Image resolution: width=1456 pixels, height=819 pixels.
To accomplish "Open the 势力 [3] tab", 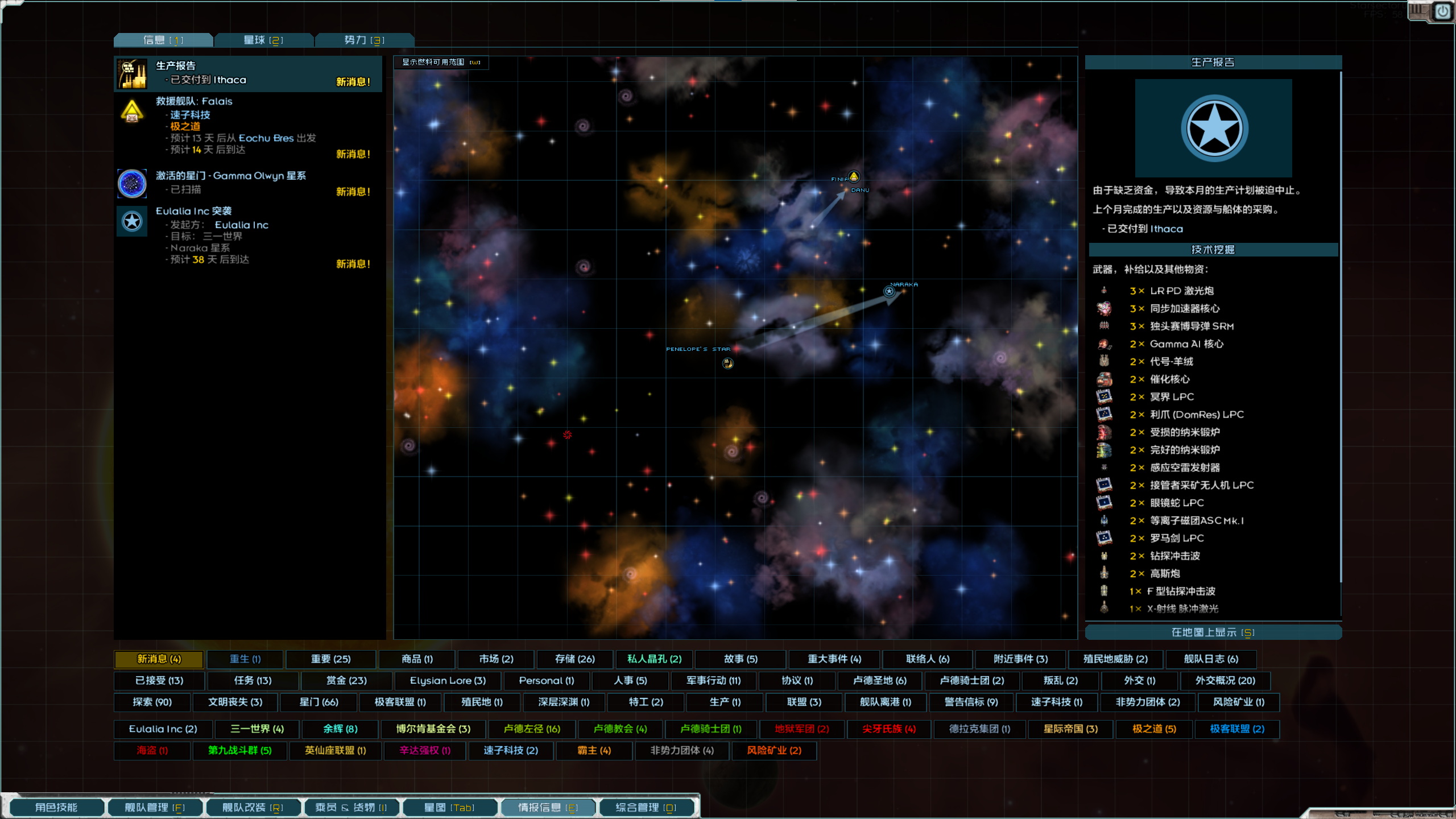I will 364,40.
